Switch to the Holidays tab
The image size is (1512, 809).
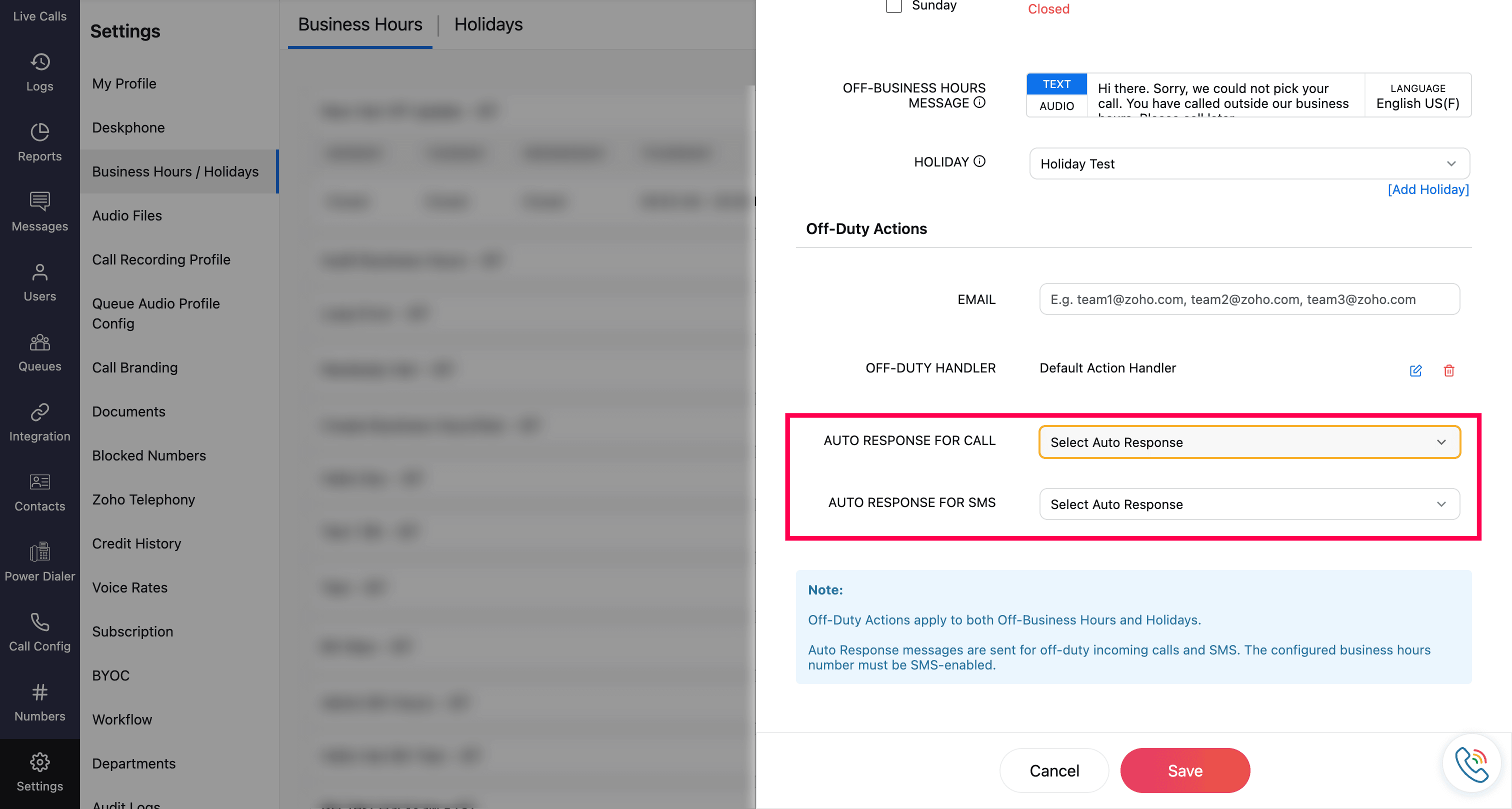488,24
